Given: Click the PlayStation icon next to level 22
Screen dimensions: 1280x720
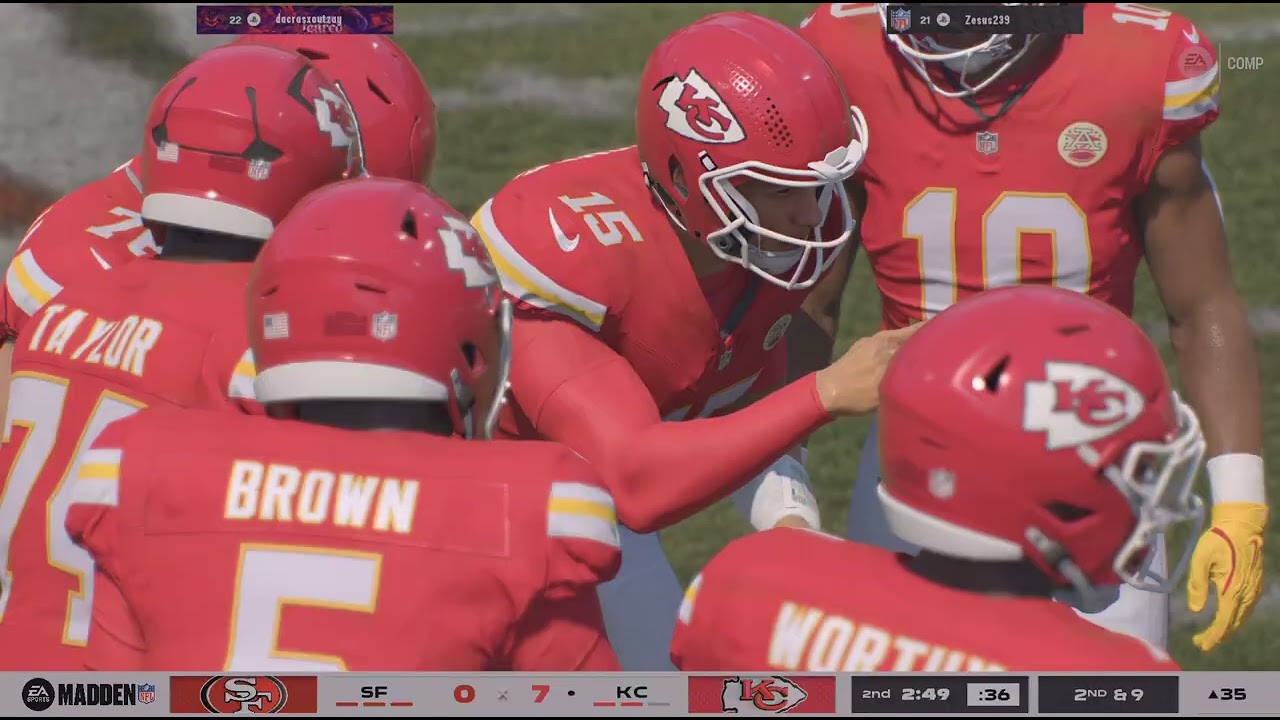Looking at the screenshot, I should coord(253,18).
